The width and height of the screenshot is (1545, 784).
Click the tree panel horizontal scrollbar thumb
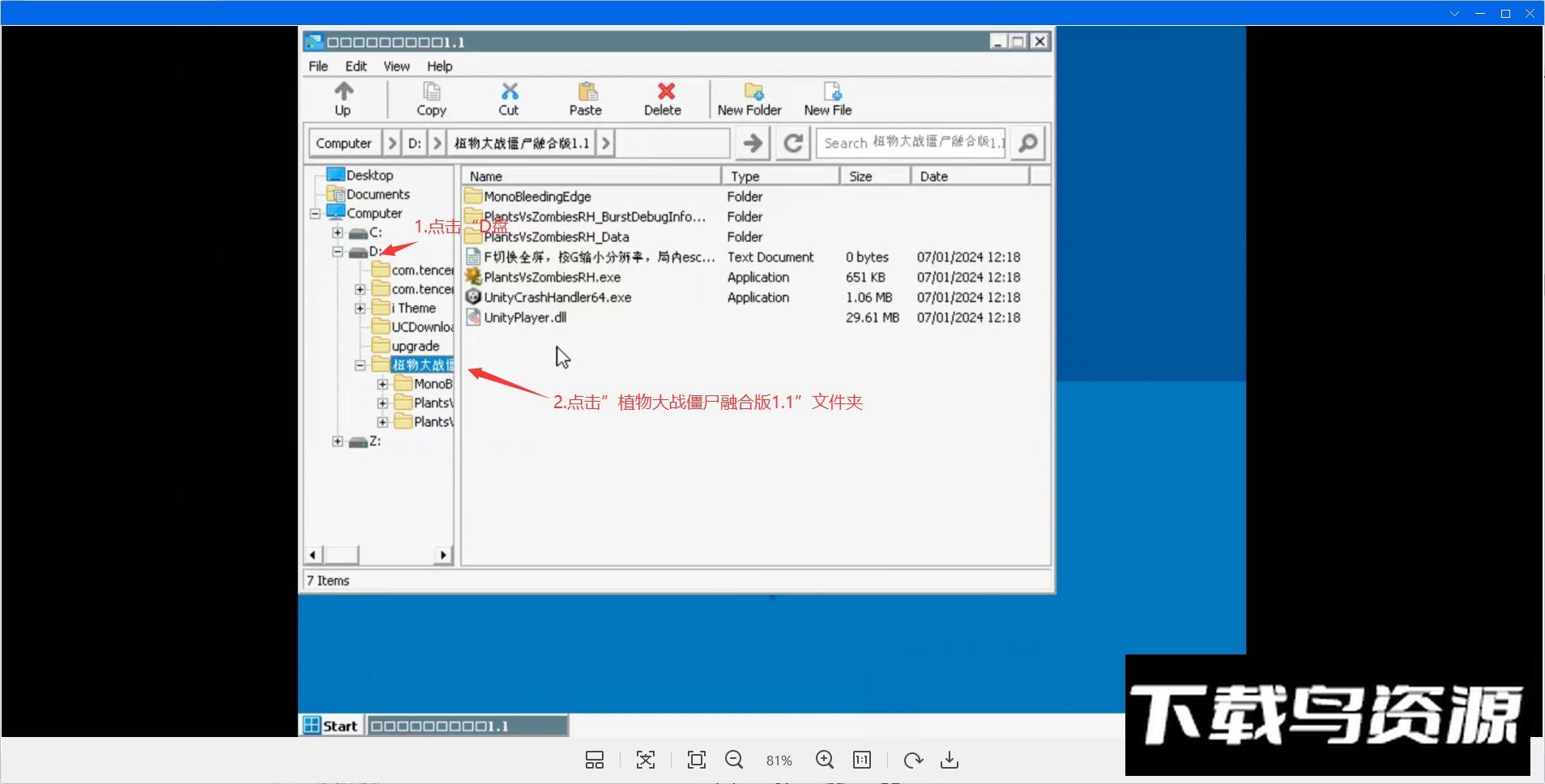click(341, 555)
